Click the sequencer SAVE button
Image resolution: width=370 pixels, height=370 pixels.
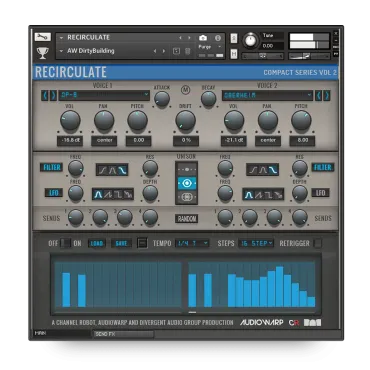121,244
